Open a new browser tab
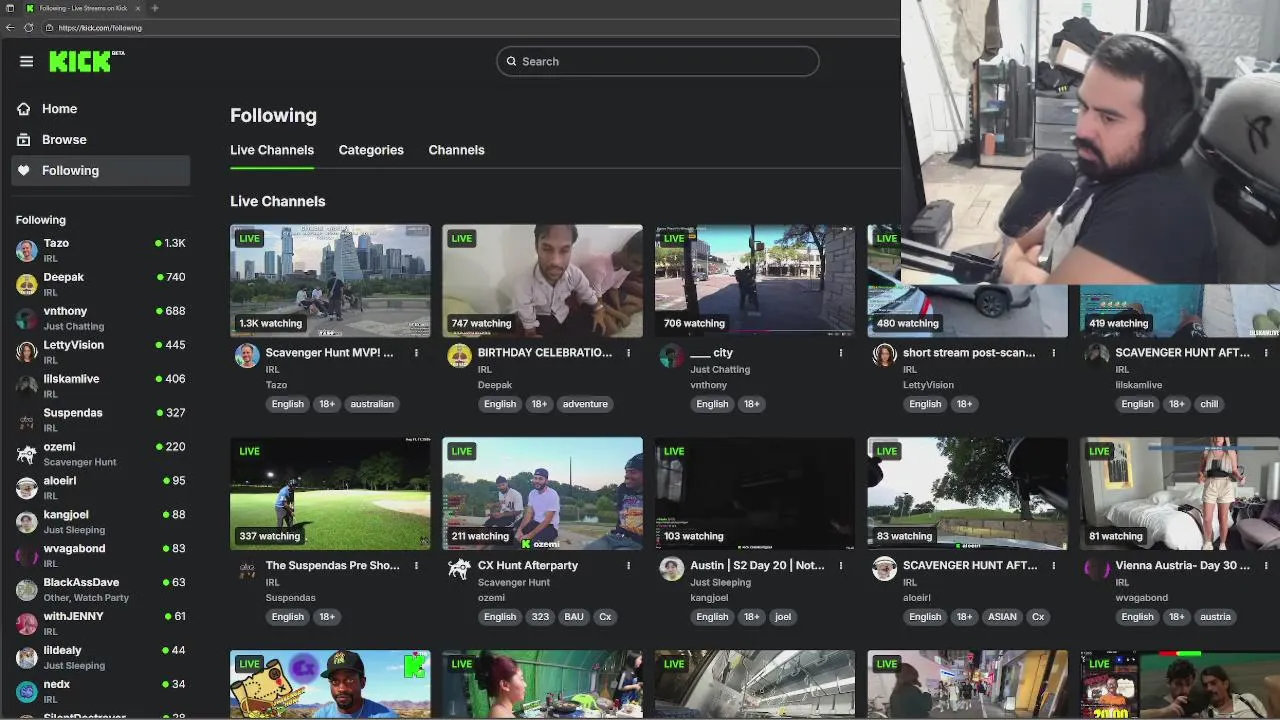Image resolution: width=1280 pixels, height=720 pixels. pos(154,8)
